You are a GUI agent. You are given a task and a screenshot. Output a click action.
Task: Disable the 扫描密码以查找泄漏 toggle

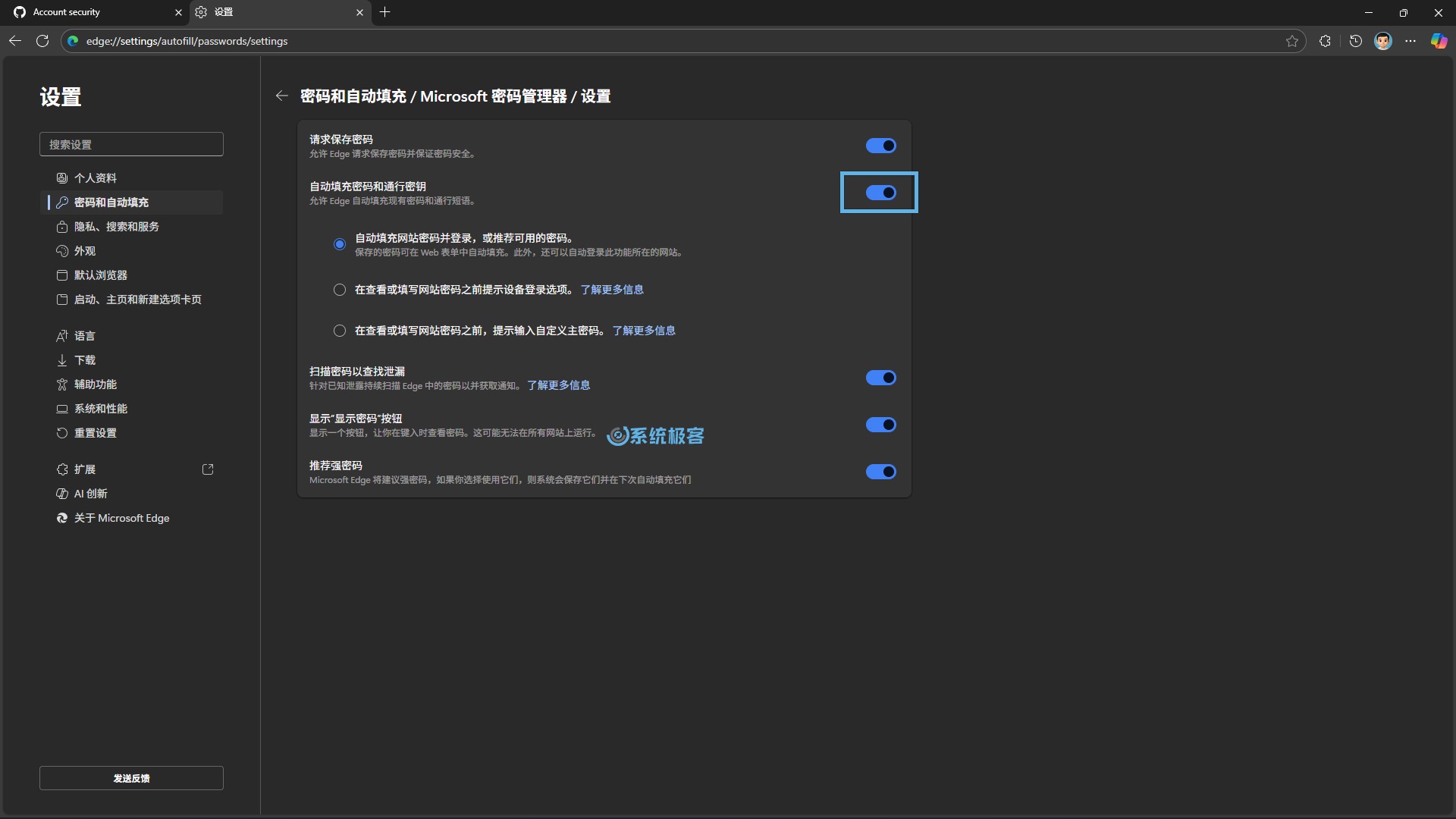click(x=880, y=378)
